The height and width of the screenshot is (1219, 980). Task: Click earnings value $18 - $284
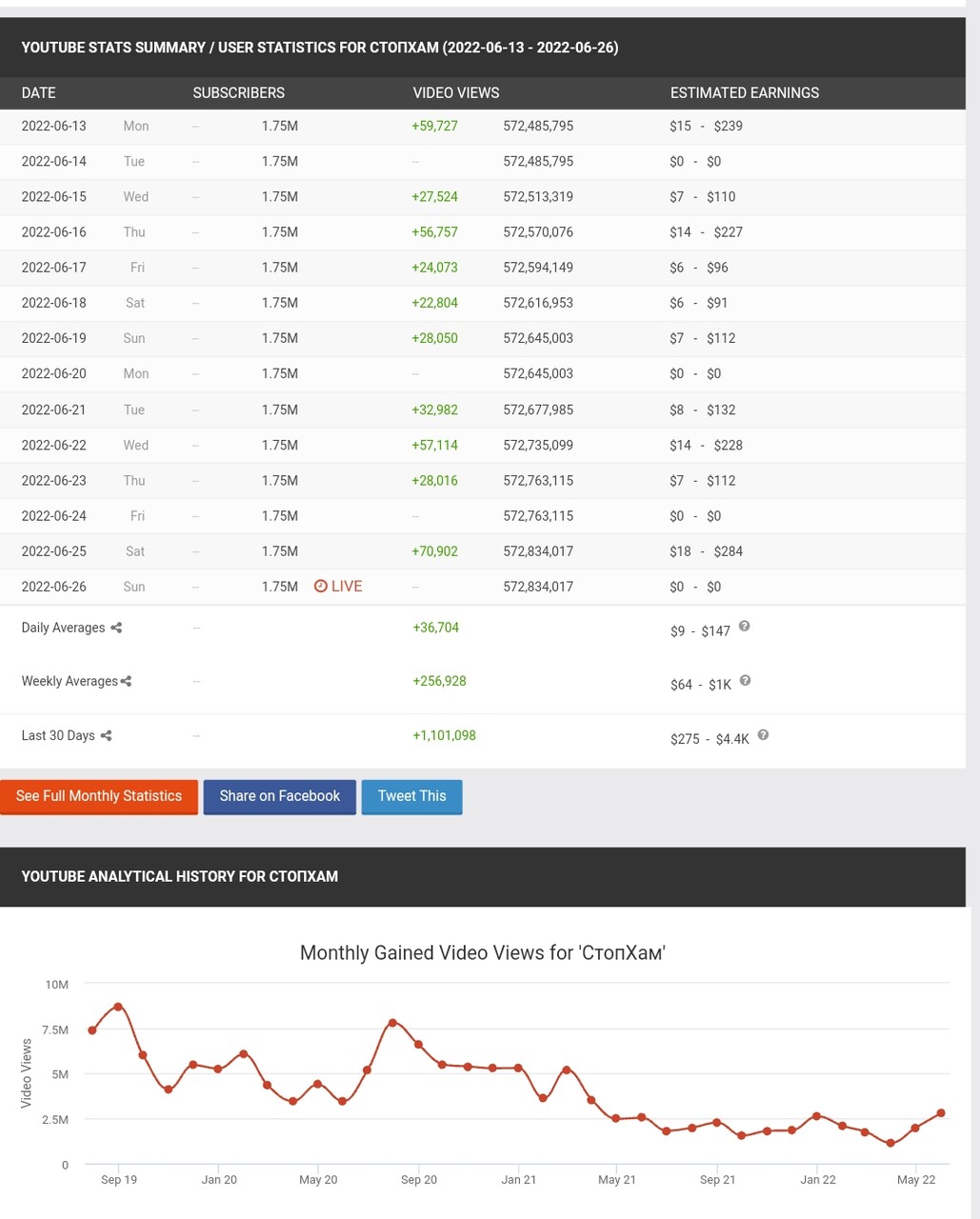706,551
